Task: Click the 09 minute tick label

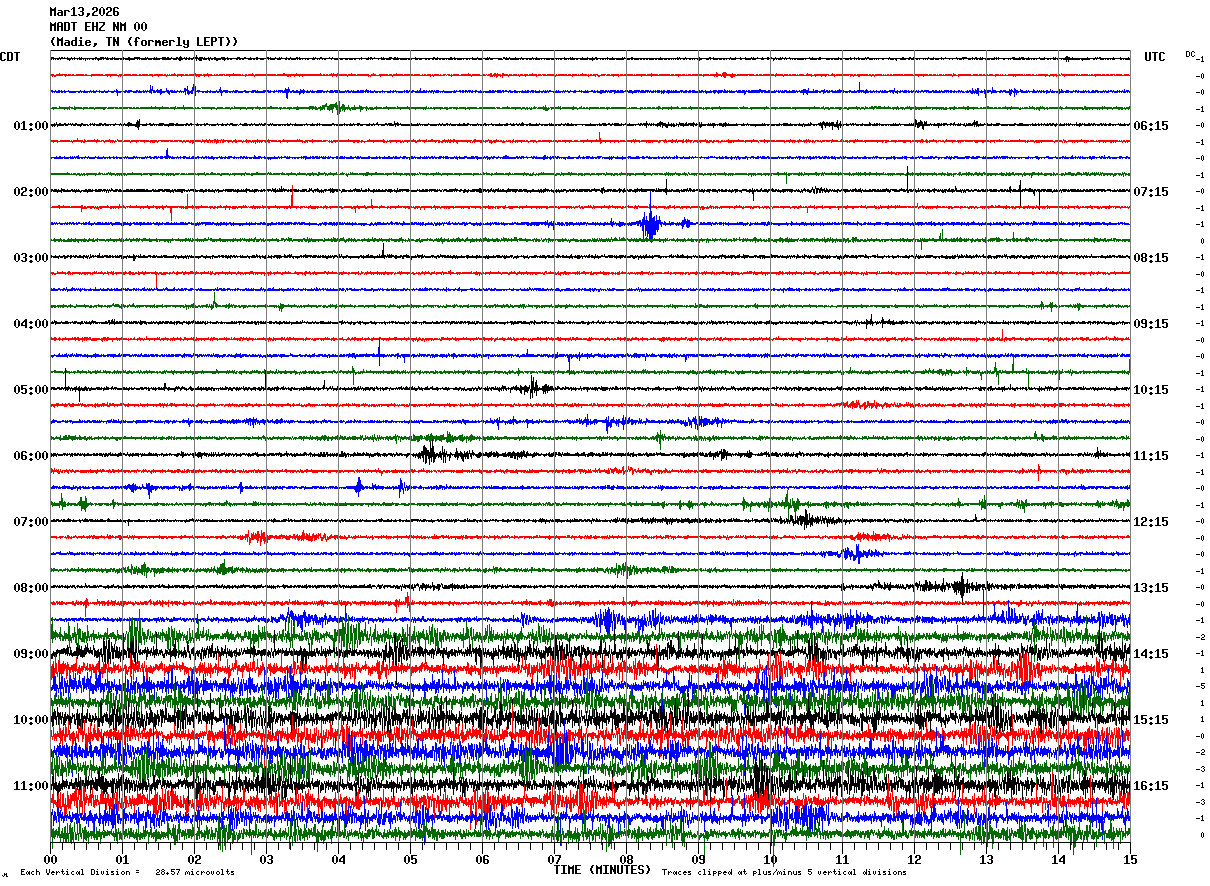Action: [698, 859]
